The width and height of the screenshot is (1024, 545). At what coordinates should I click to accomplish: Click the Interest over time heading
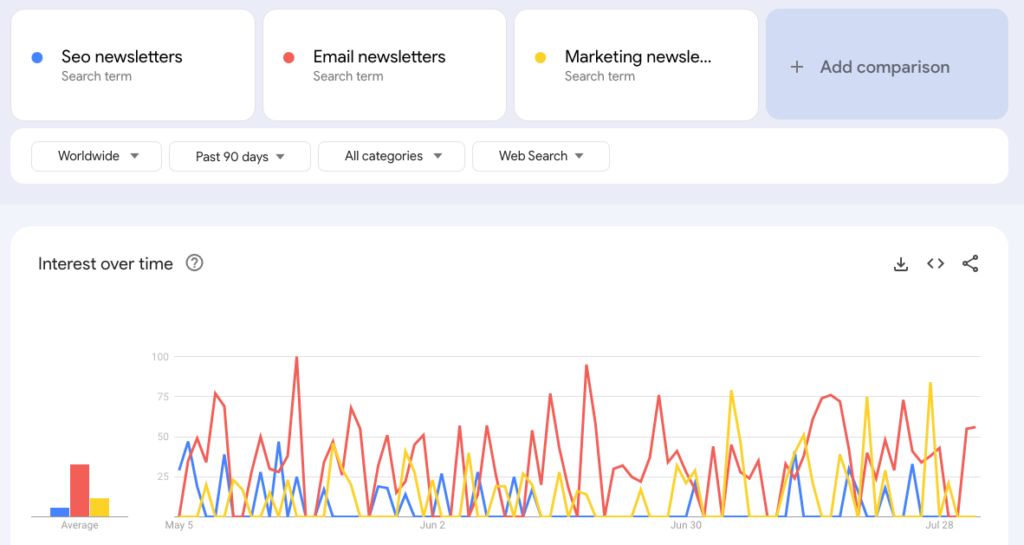tap(105, 264)
